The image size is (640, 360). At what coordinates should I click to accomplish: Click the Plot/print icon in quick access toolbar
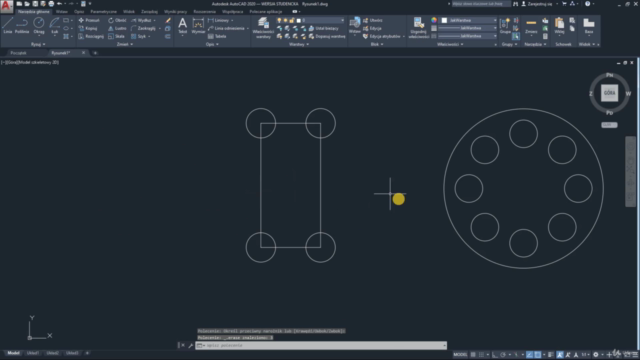tap(51, 4)
